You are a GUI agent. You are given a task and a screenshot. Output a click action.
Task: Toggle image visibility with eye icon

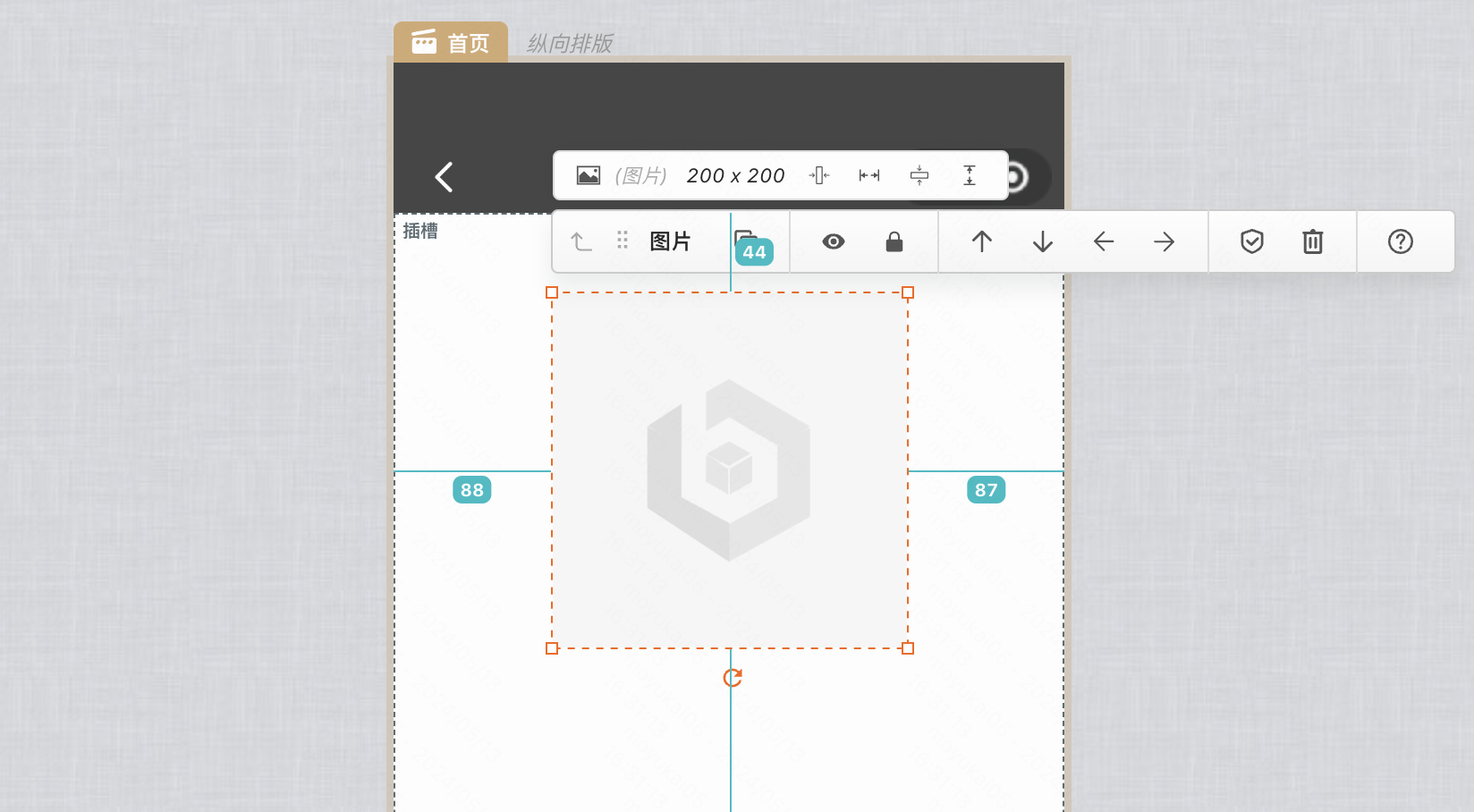coord(834,241)
